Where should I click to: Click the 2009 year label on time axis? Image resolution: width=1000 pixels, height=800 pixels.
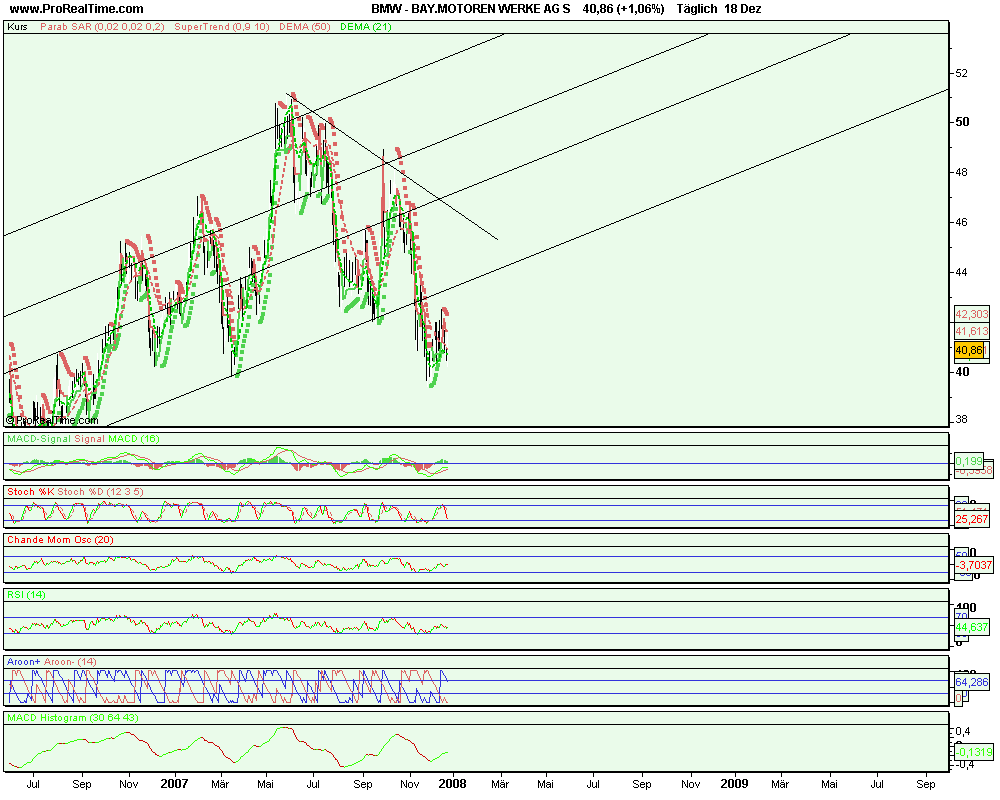click(x=733, y=783)
